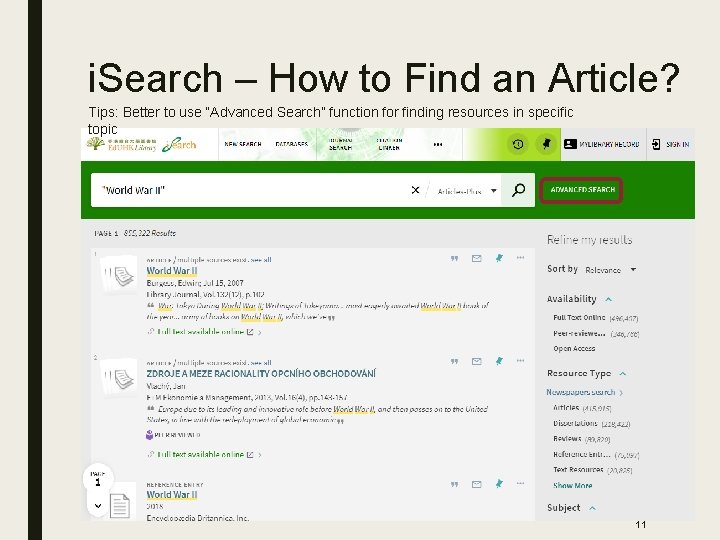
Task: Click Citation Linker in top navigation
Action: click(389, 144)
